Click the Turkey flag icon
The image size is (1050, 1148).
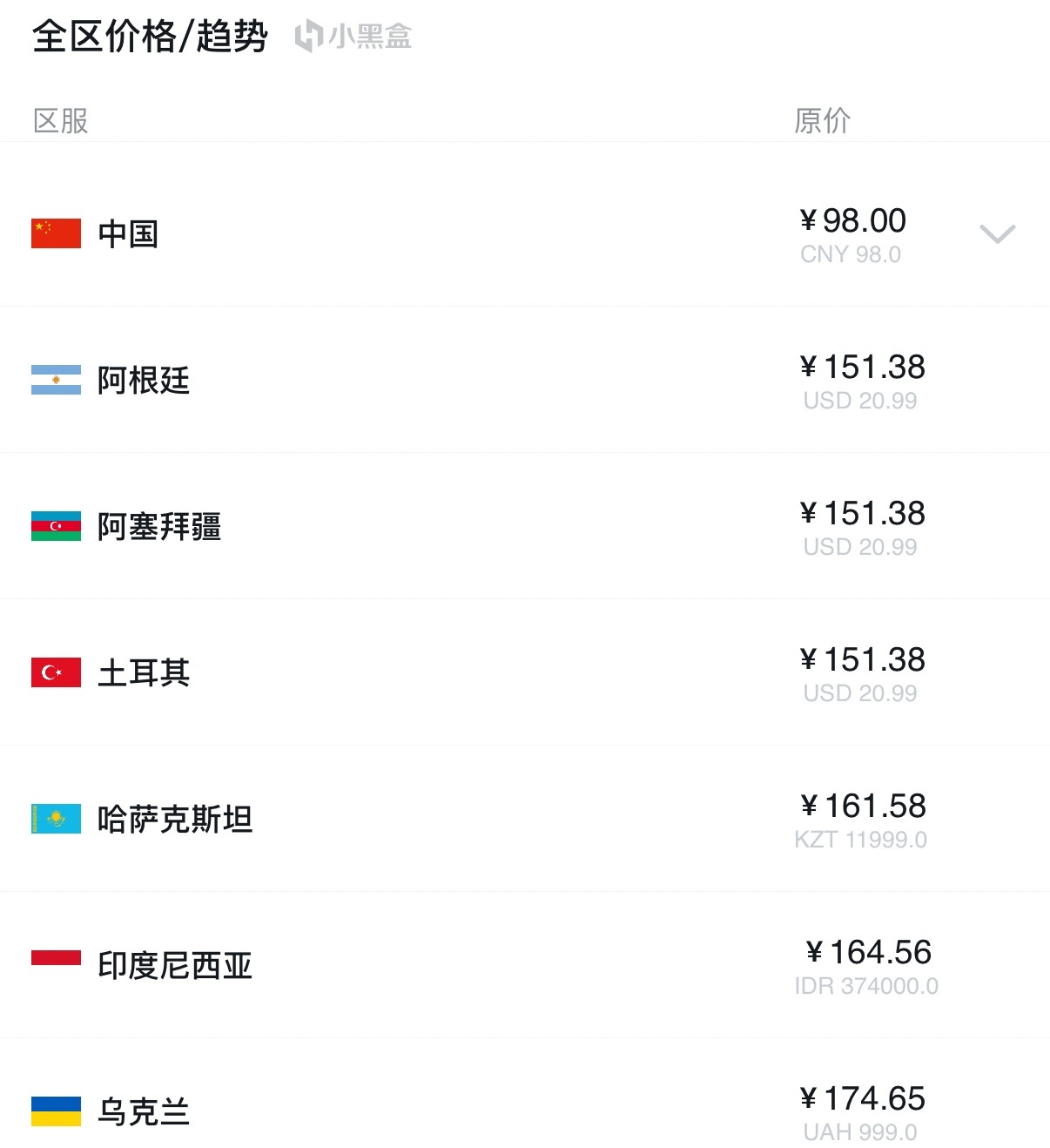56,672
